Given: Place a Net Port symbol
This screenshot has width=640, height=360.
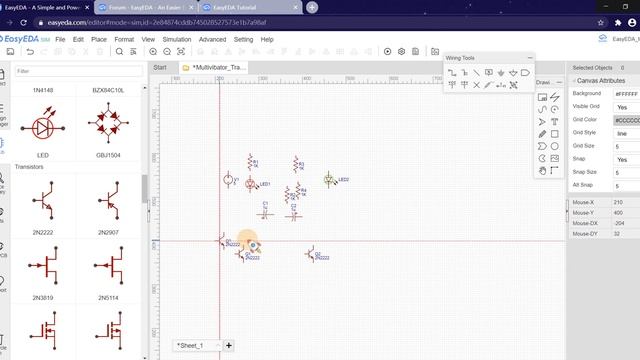Looking at the screenshot, I should (x=525, y=73).
